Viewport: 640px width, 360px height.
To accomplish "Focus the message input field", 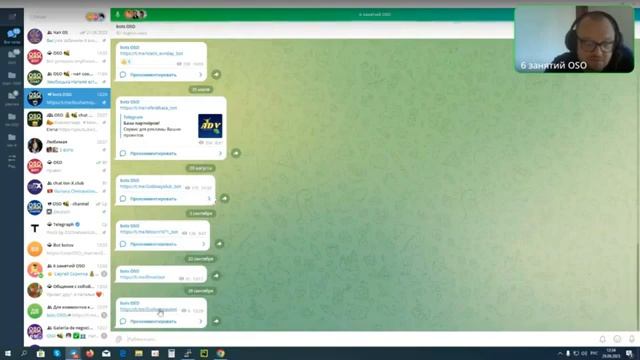I will click(359, 339).
